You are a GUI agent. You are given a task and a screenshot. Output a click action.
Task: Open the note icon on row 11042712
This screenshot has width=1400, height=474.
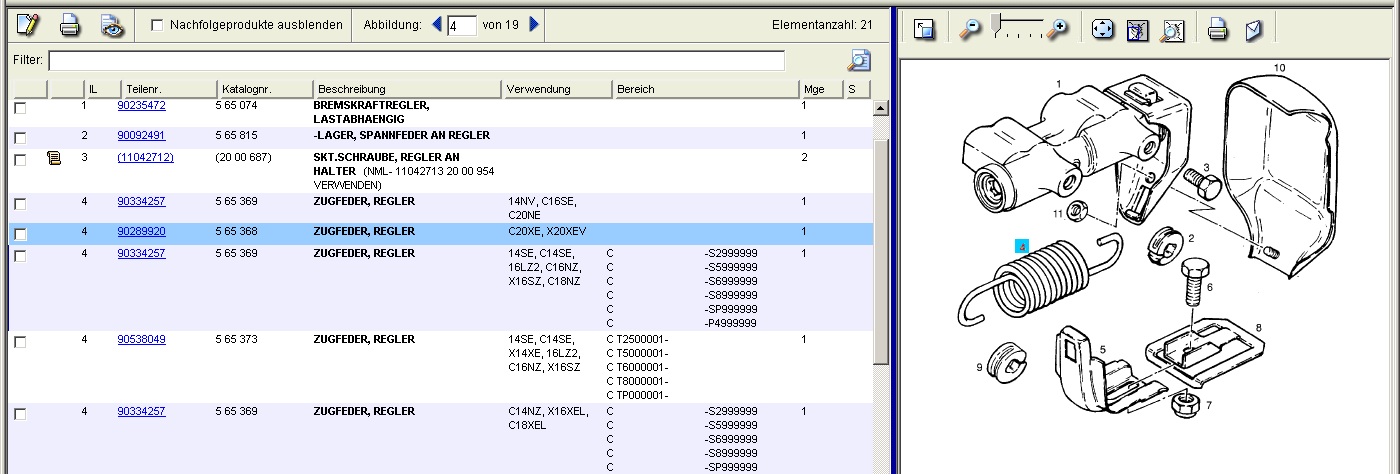54,158
